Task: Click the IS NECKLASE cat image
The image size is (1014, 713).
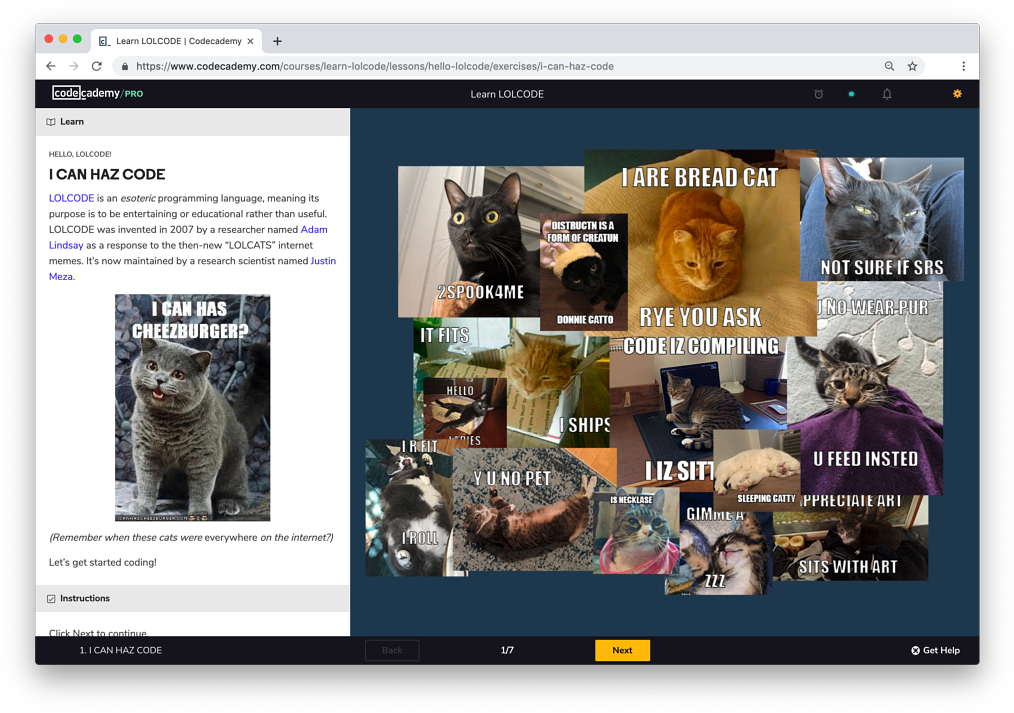Action: 636,532
